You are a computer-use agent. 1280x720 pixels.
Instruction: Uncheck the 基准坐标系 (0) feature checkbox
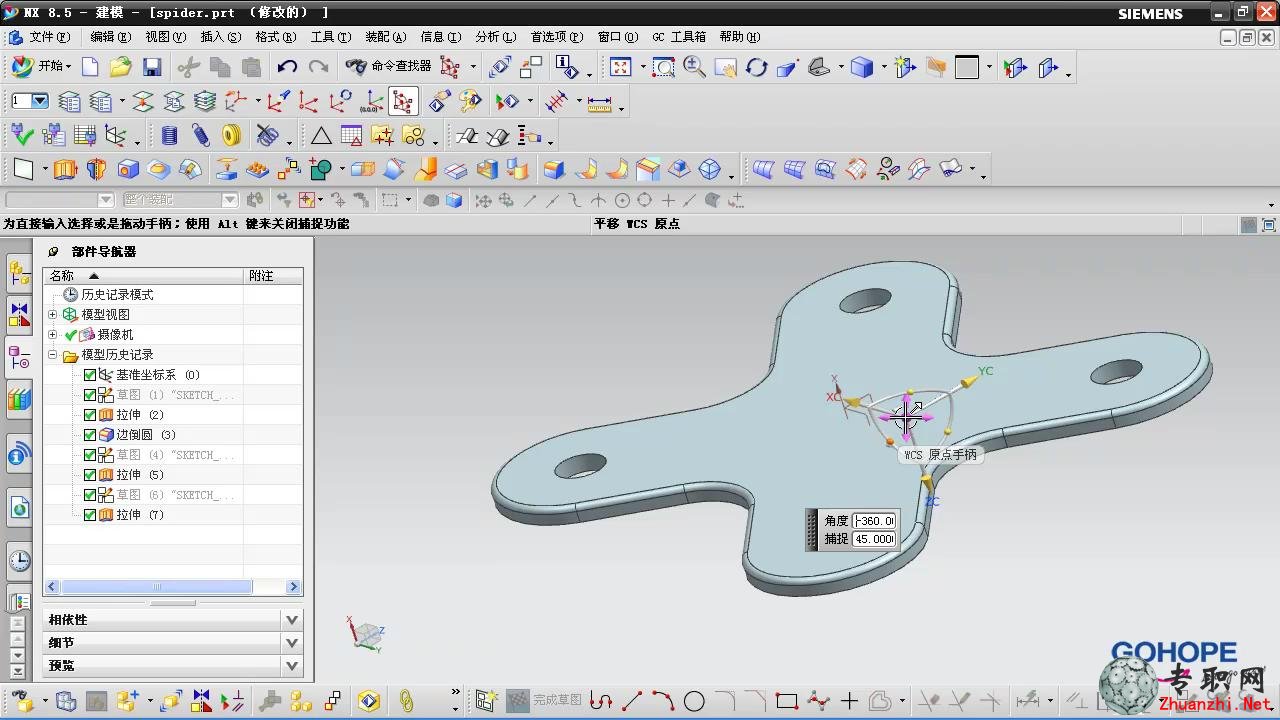[90, 375]
